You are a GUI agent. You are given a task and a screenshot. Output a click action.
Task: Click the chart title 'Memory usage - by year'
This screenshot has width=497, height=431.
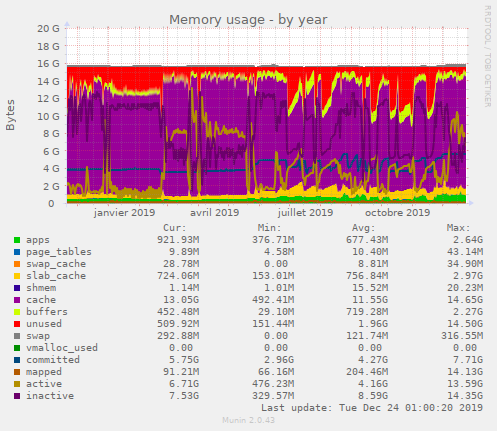248,20
